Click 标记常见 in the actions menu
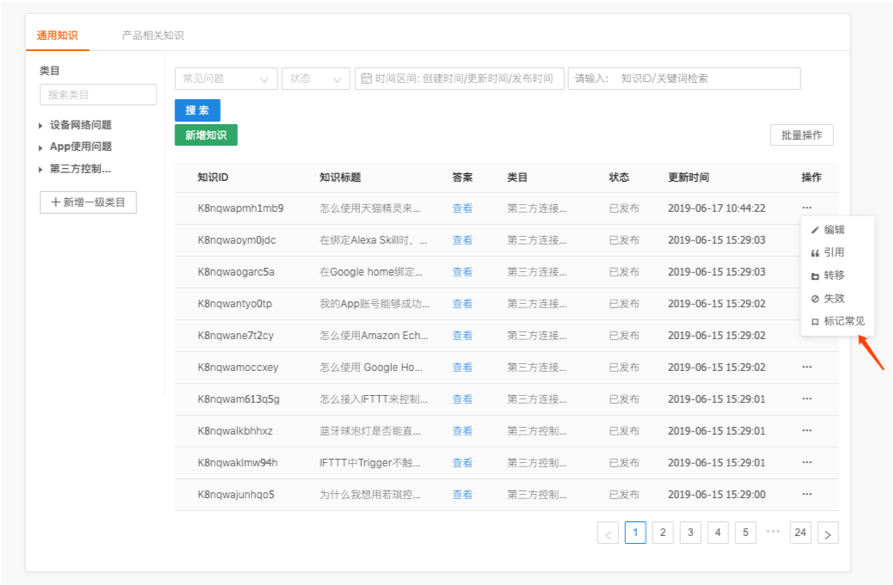The image size is (893, 585). click(x=838, y=321)
